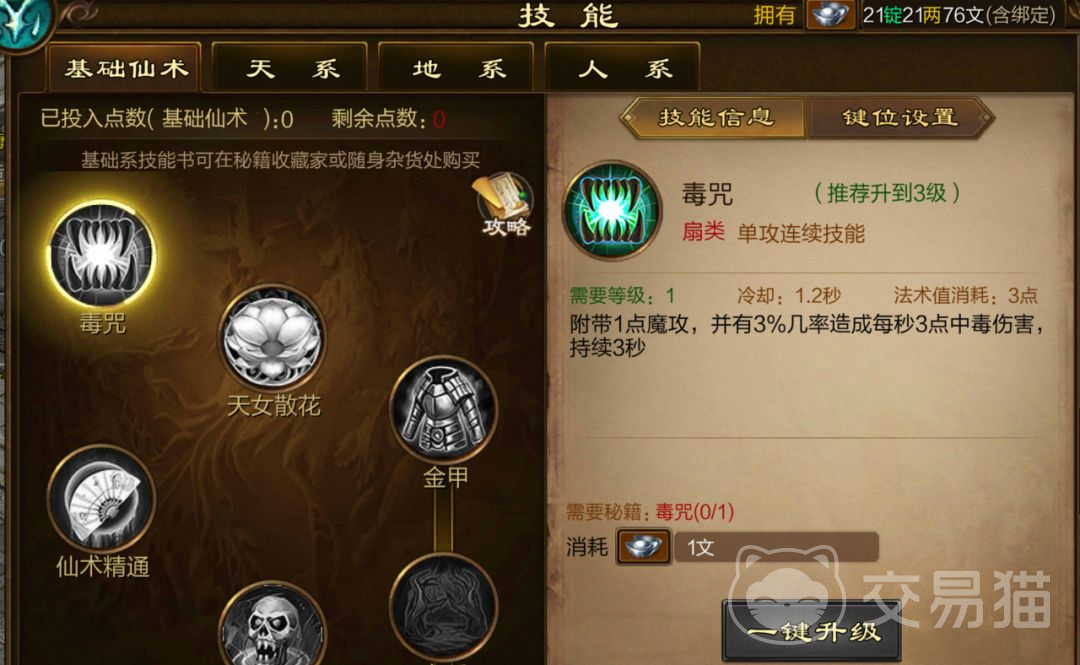Switch to the 人系 tab
Screen dimensions: 1080x665
coord(622,68)
